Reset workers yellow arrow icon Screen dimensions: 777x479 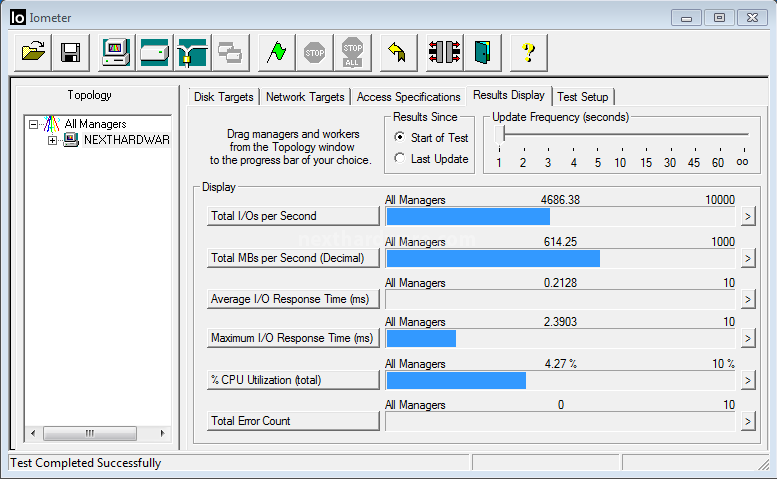pos(398,53)
